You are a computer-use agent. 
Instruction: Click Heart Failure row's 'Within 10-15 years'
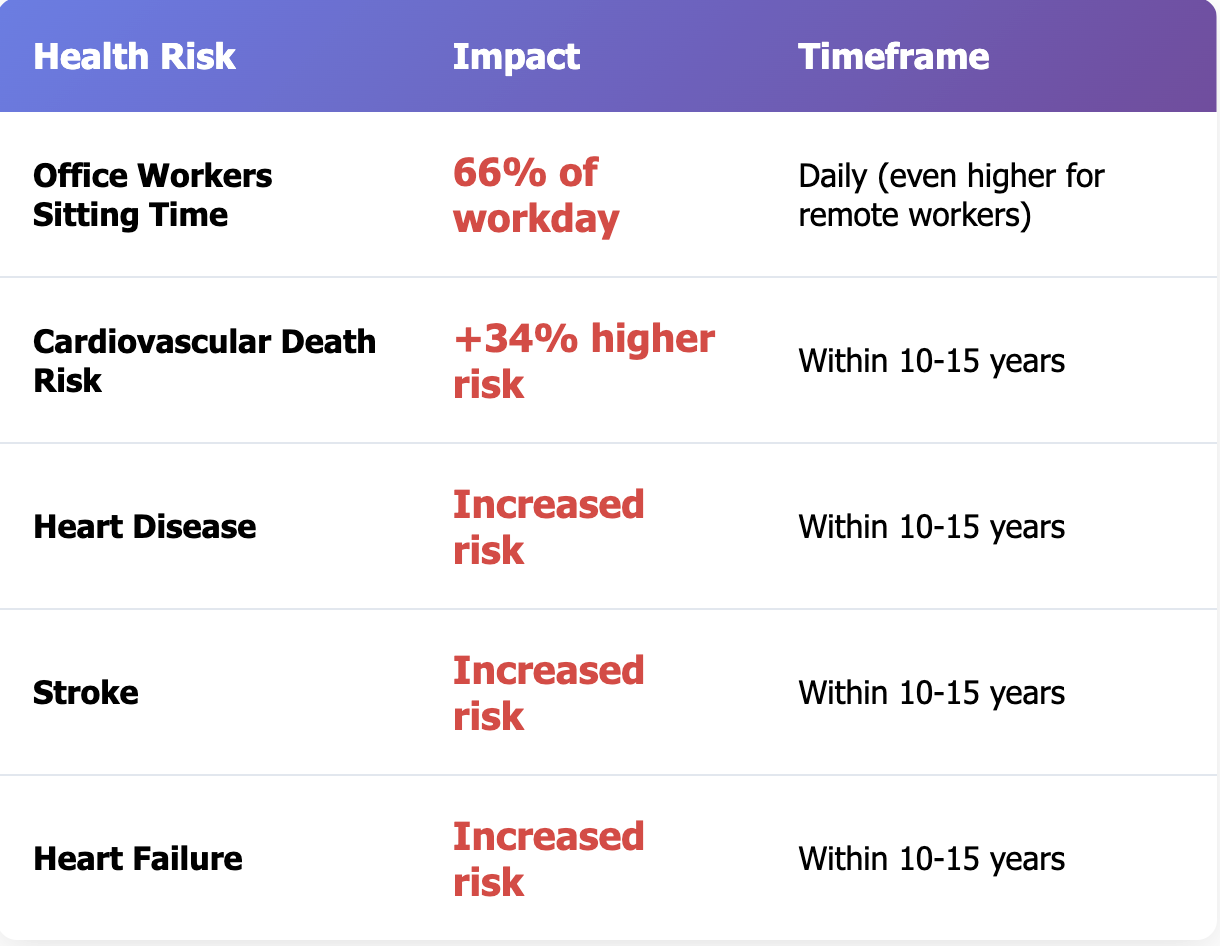pyautogui.click(x=931, y=859)
